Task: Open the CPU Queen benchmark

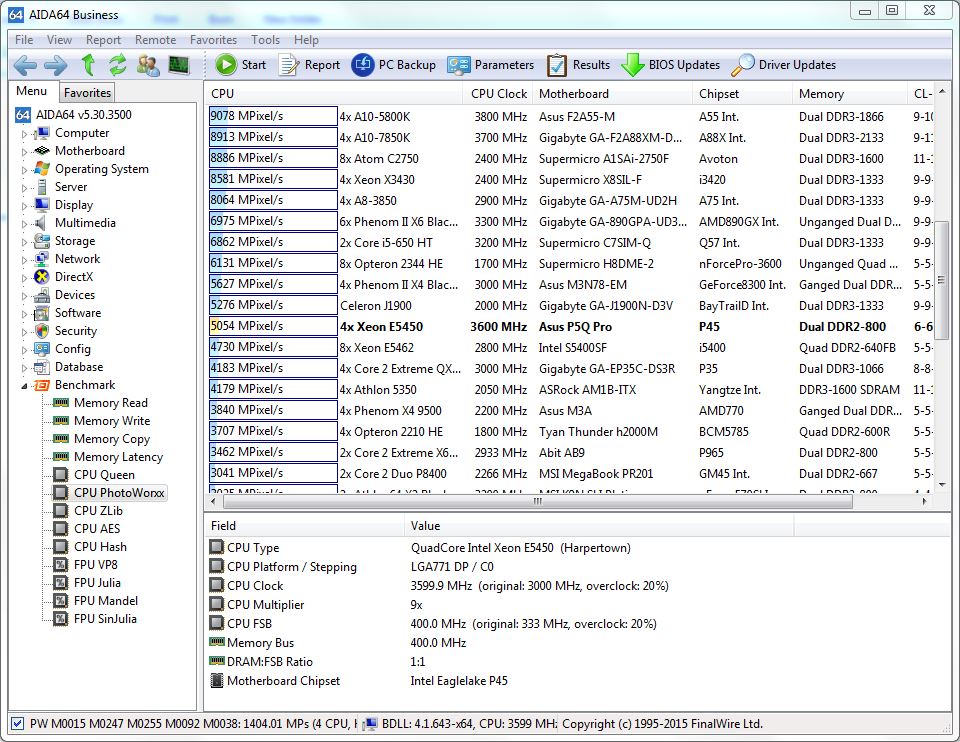Action: [x=104, y=474]
